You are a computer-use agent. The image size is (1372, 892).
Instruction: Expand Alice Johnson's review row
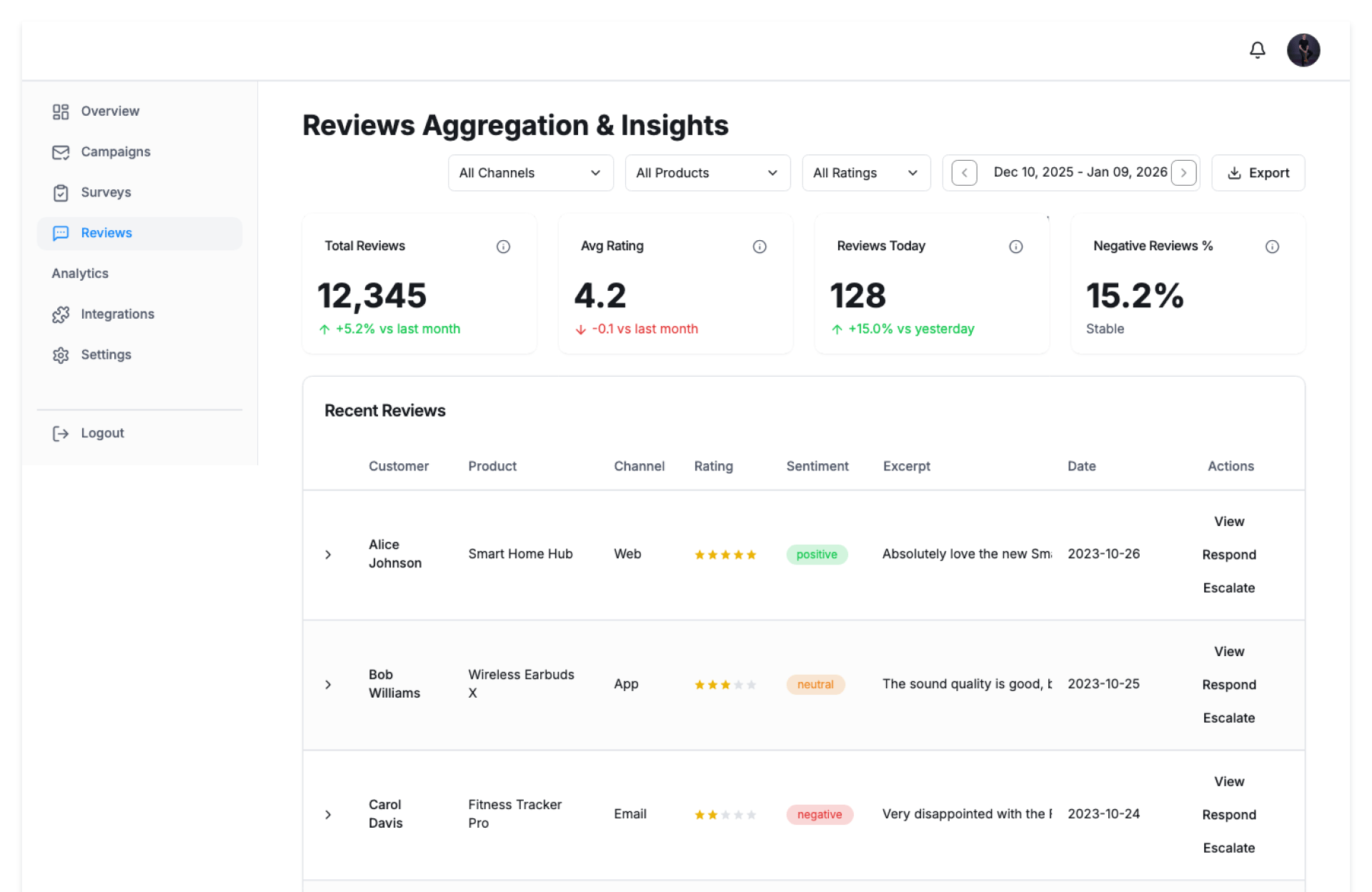tap(328, 555)
